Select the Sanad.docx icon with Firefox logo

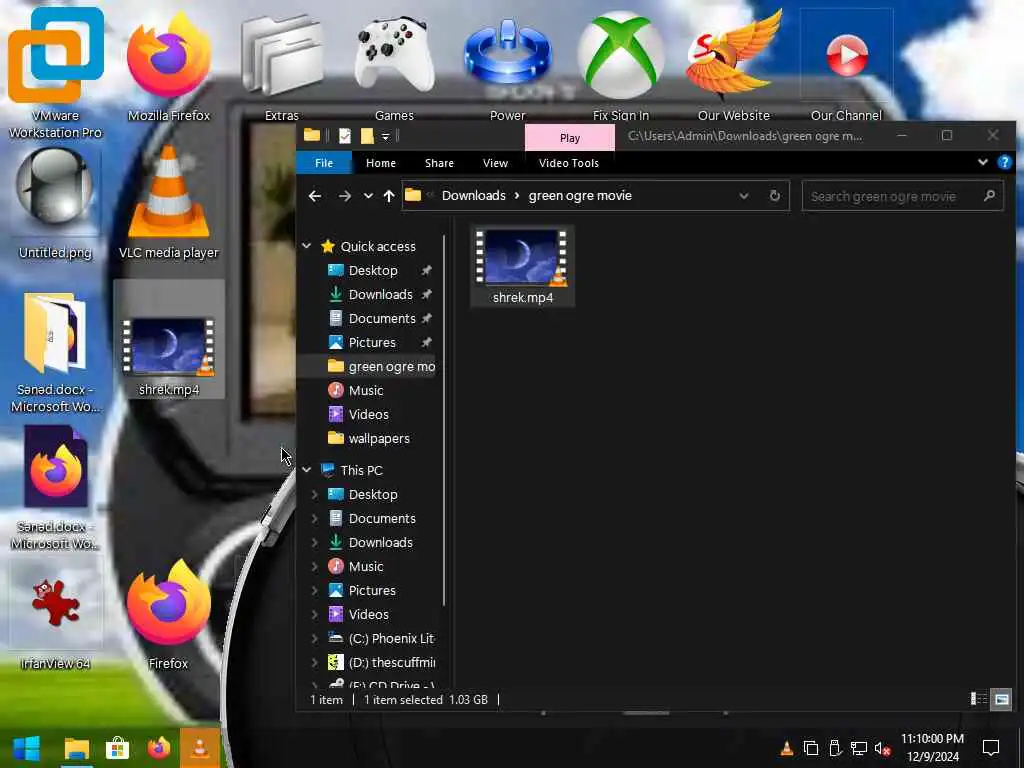click(x=56, y=488)
